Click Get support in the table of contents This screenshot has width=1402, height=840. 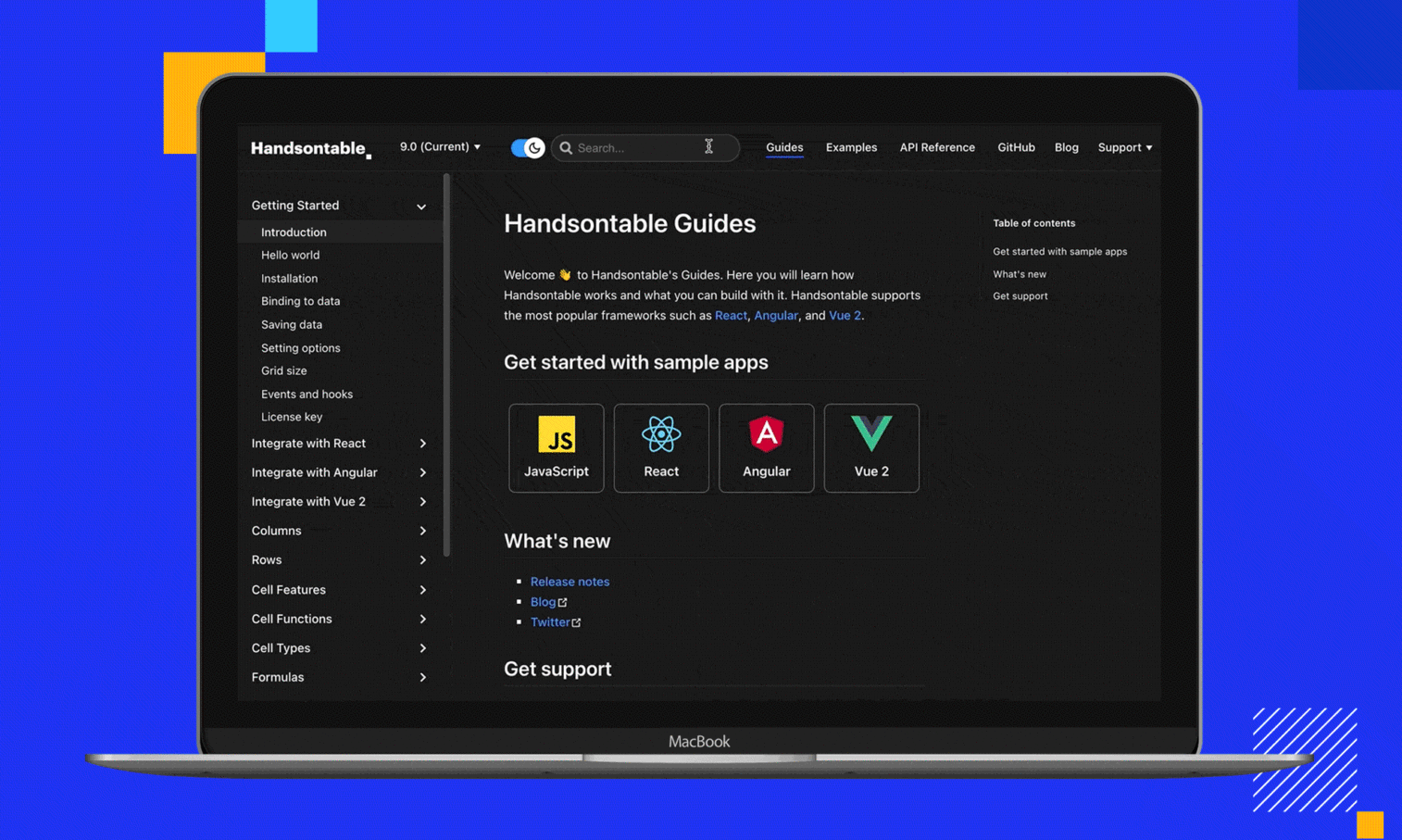[1020, 295]
